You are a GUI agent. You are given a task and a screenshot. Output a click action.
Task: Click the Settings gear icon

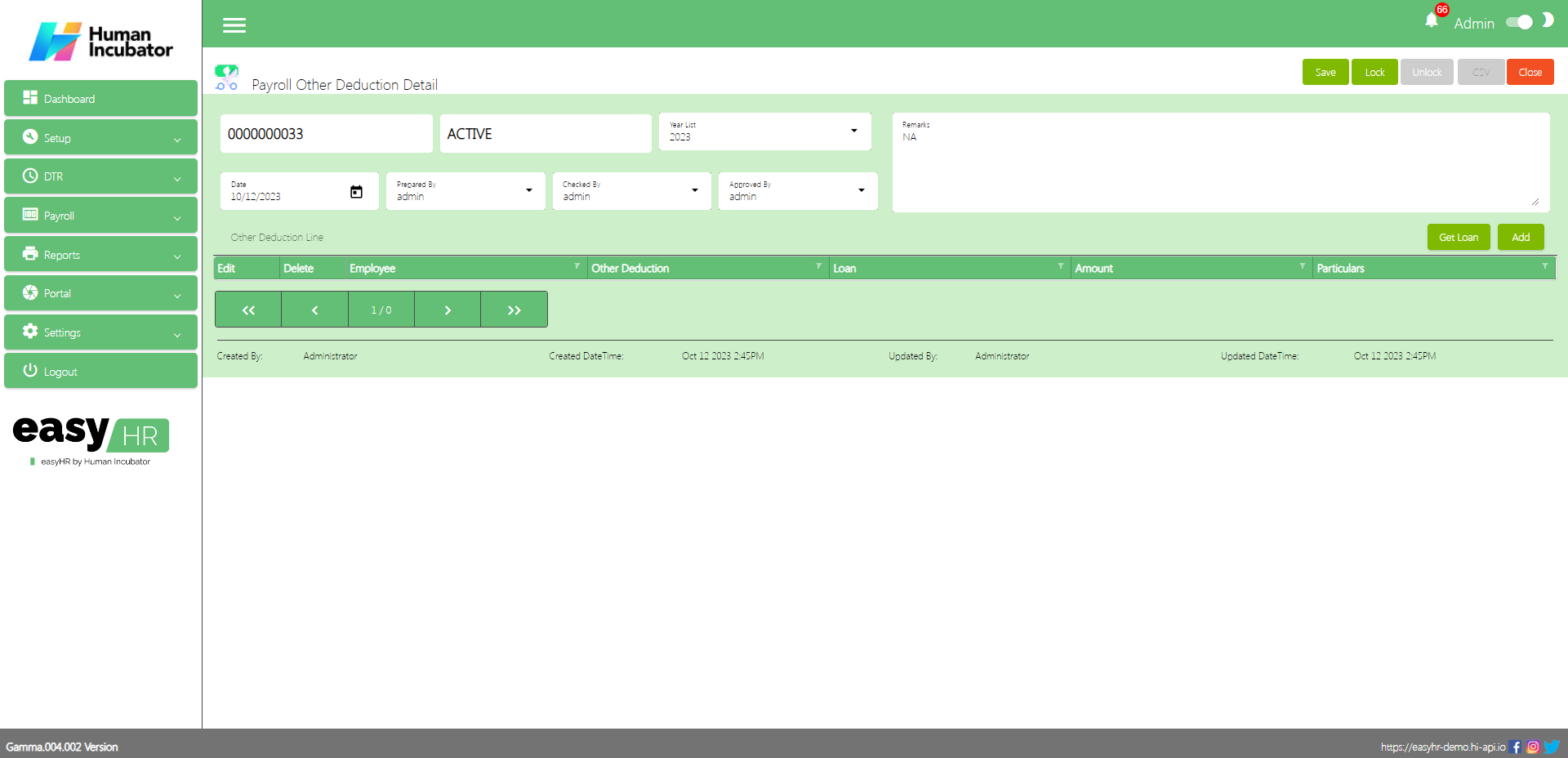(30, 331)
